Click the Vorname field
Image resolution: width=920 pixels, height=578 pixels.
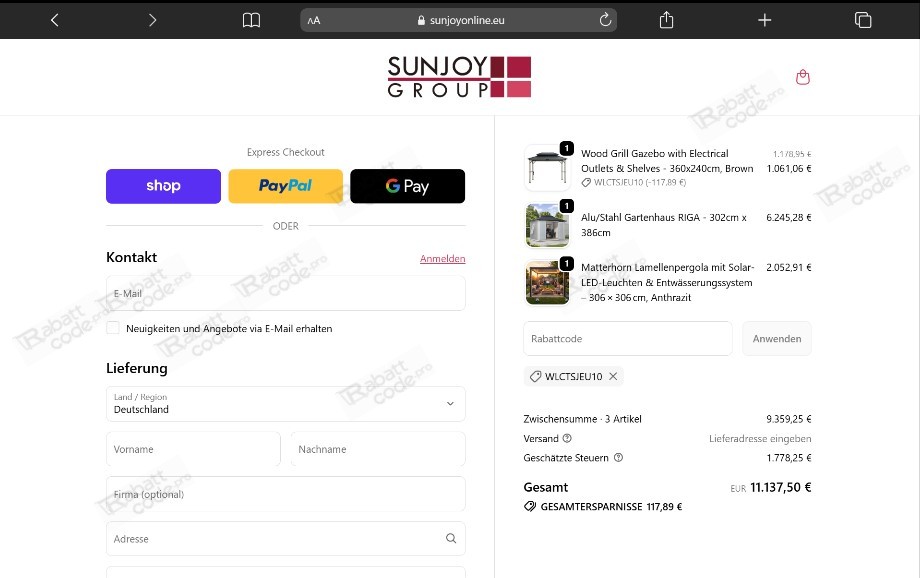click(x=193, y=449)
